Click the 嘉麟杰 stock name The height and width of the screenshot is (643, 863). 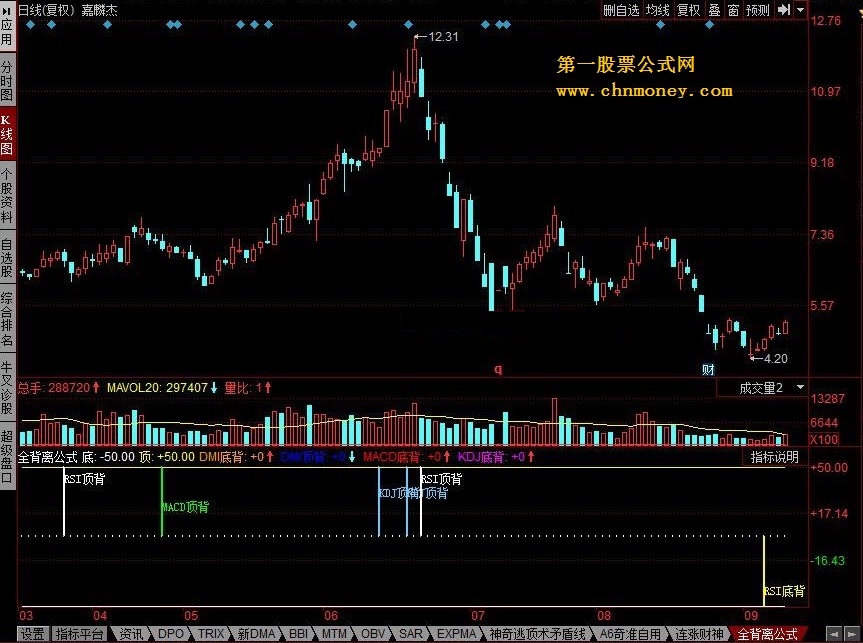99,10
